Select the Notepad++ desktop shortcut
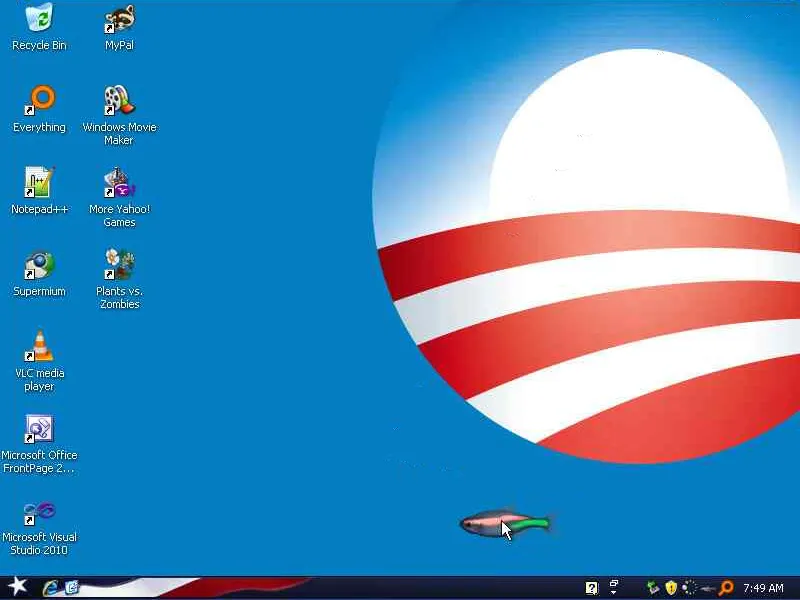Screen dimensions: 800x600 point(39,191)
